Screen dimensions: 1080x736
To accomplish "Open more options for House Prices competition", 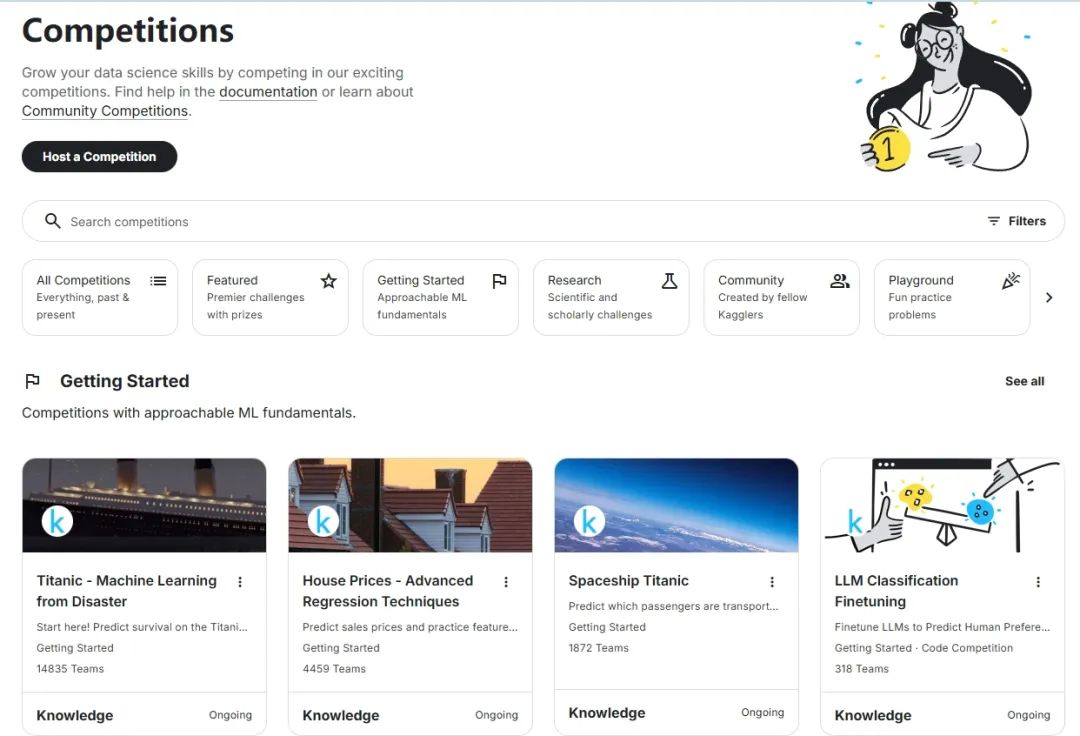I will coord(506,582).
